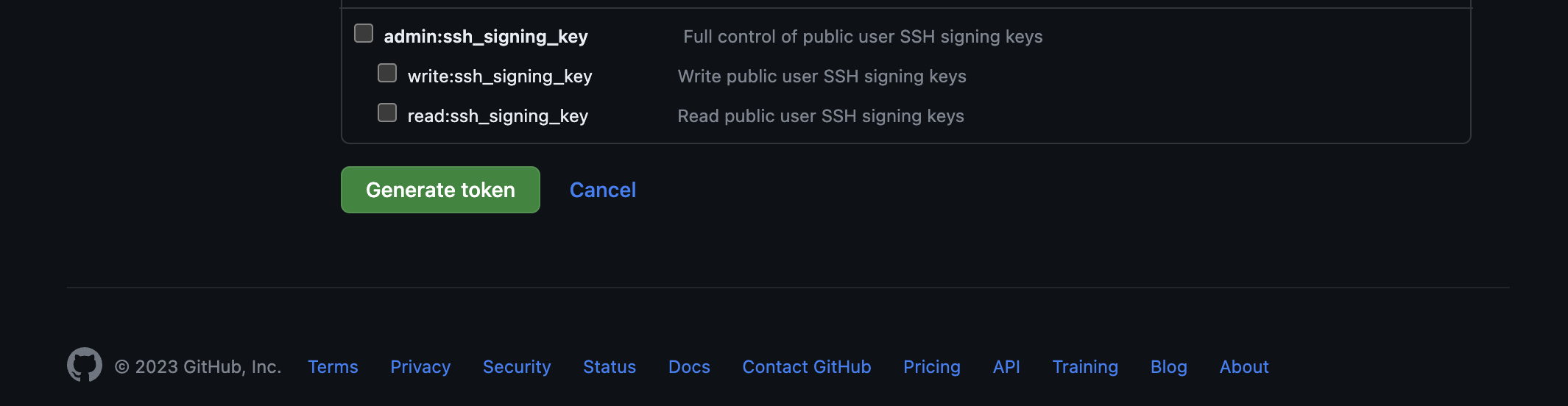Viewport: 1568px width, 406px height.
Task: Open the Docs link
Action: tap(689, 366)
